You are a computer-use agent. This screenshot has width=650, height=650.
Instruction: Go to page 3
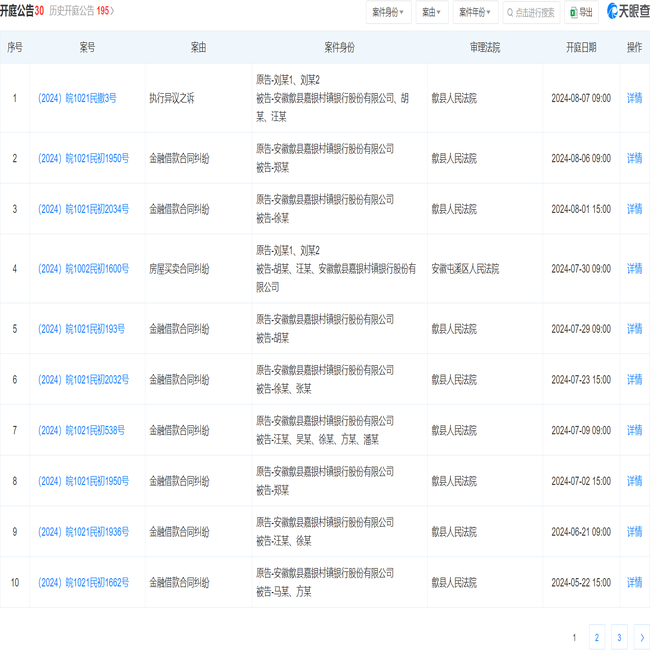(619, 638)
